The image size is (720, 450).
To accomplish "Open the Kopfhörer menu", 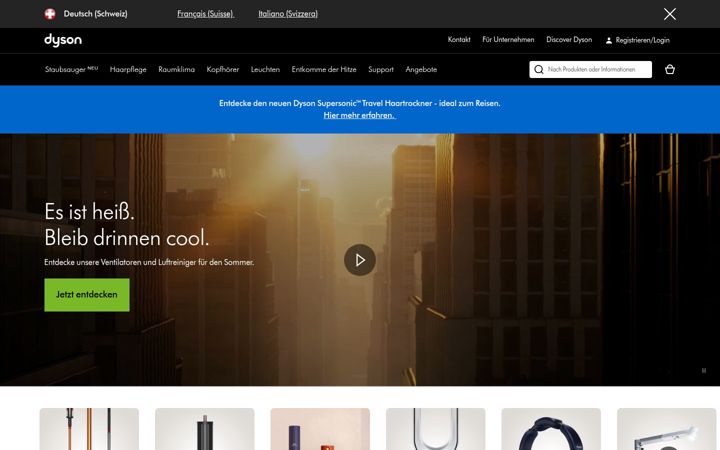I will click(223, 69).
